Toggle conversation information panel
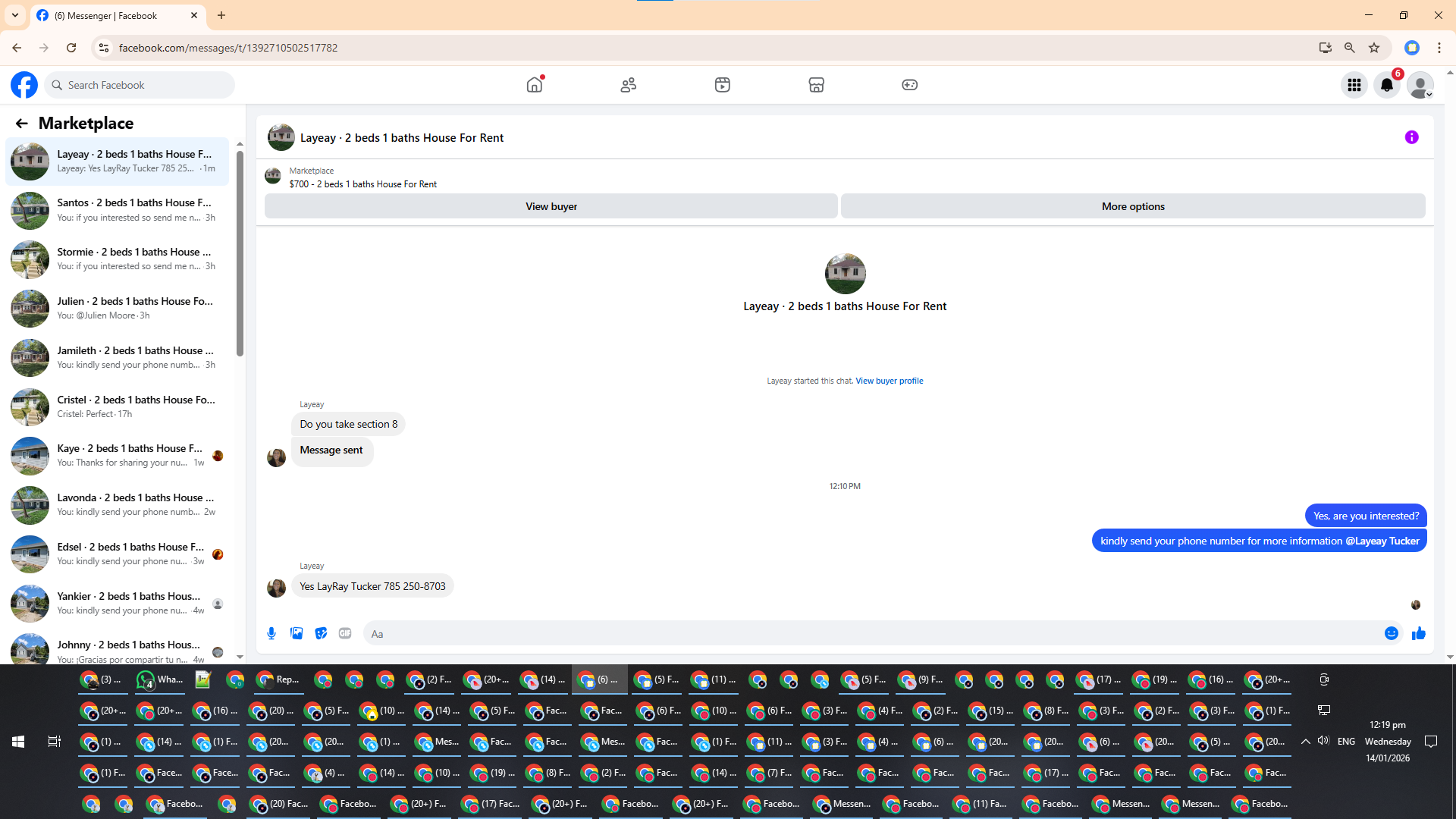This screenshot has height=819, width=1456. [x=1411, y=137]
